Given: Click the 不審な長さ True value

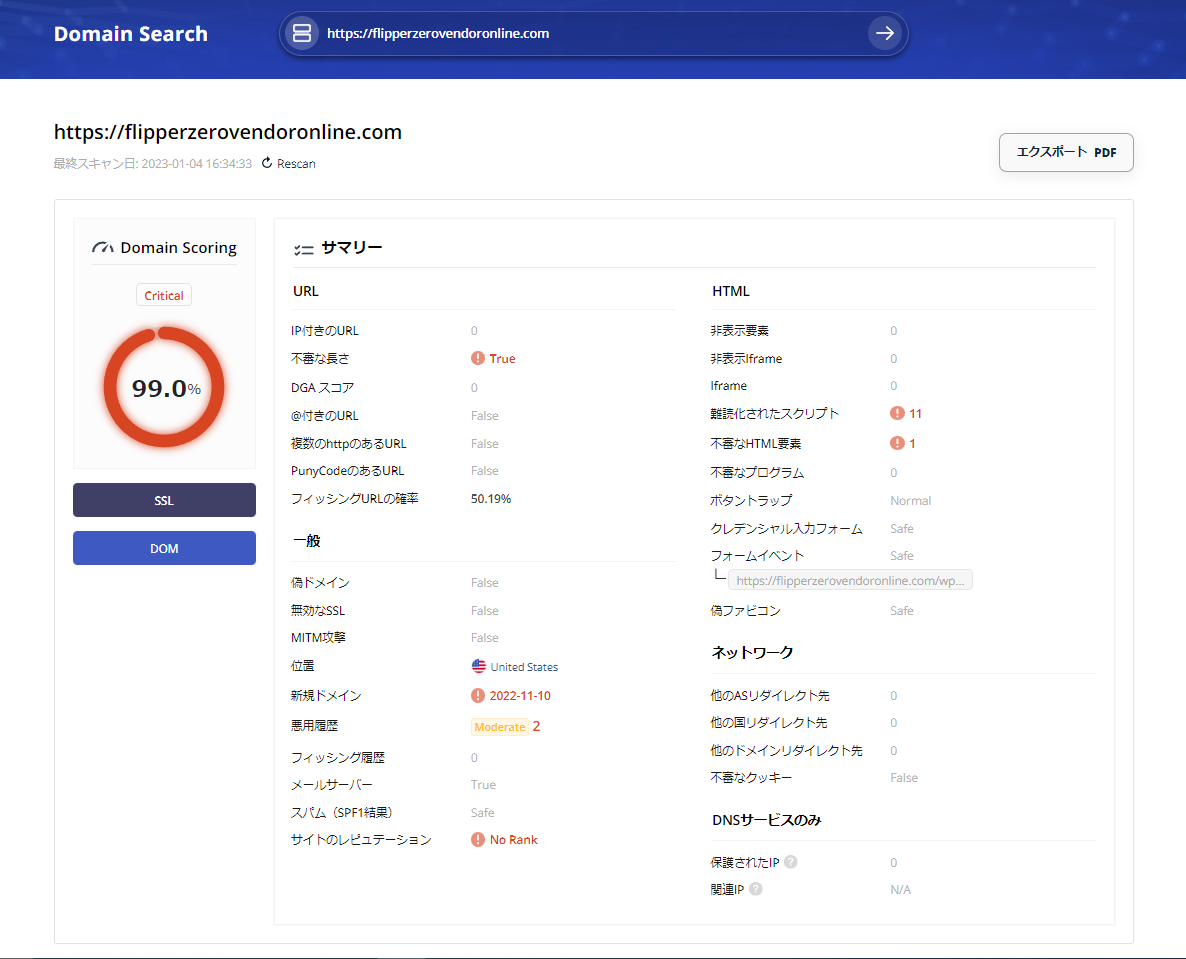Looking at the screenshot, I should click(x=502, y=358).
